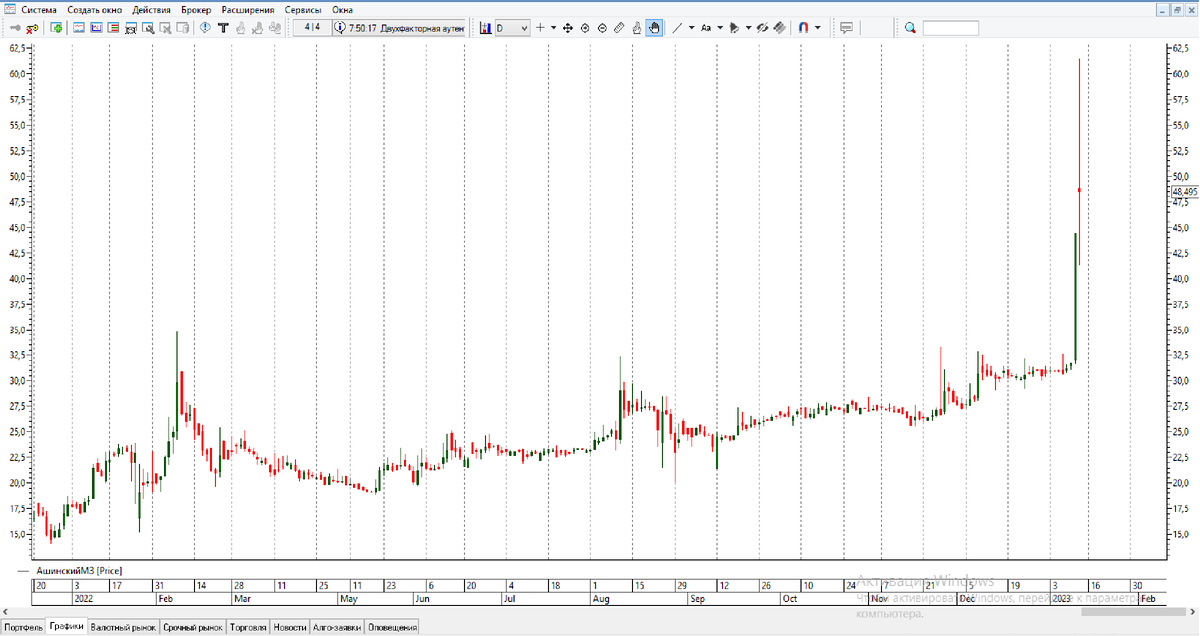Select the Aa text label tool

706,28
